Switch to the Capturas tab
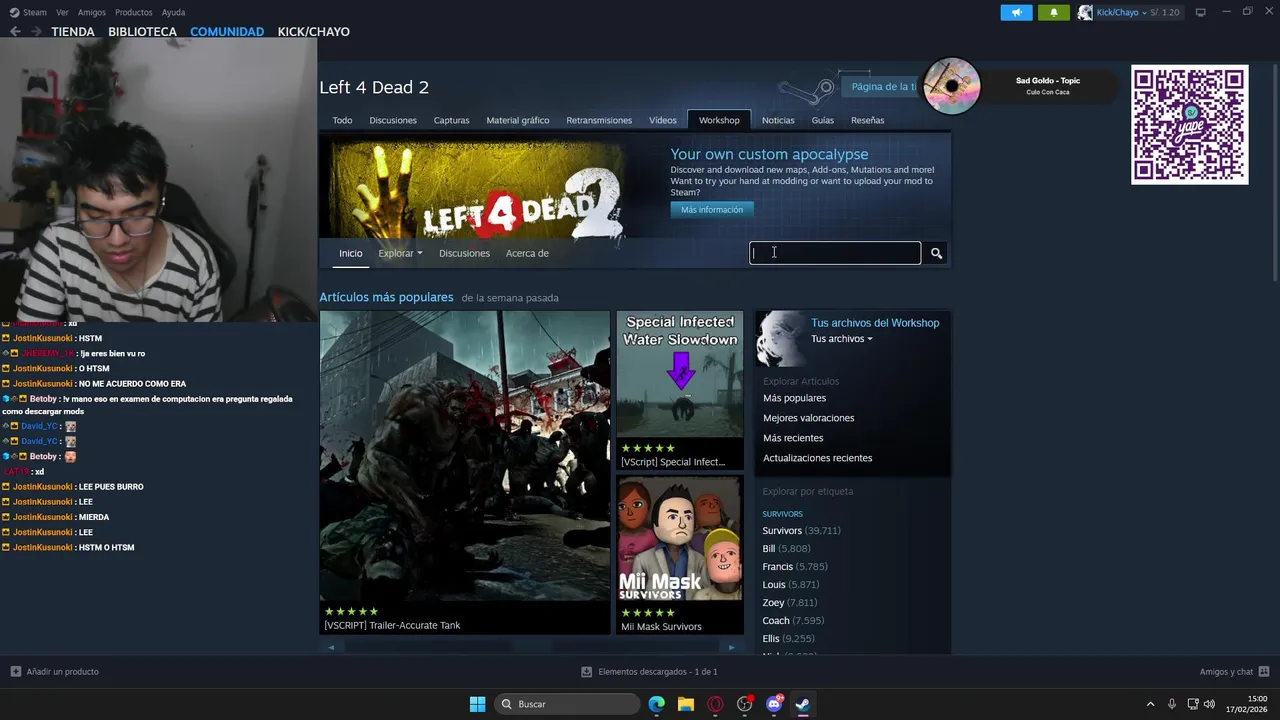1280x720 pixels. coord(451,120)
